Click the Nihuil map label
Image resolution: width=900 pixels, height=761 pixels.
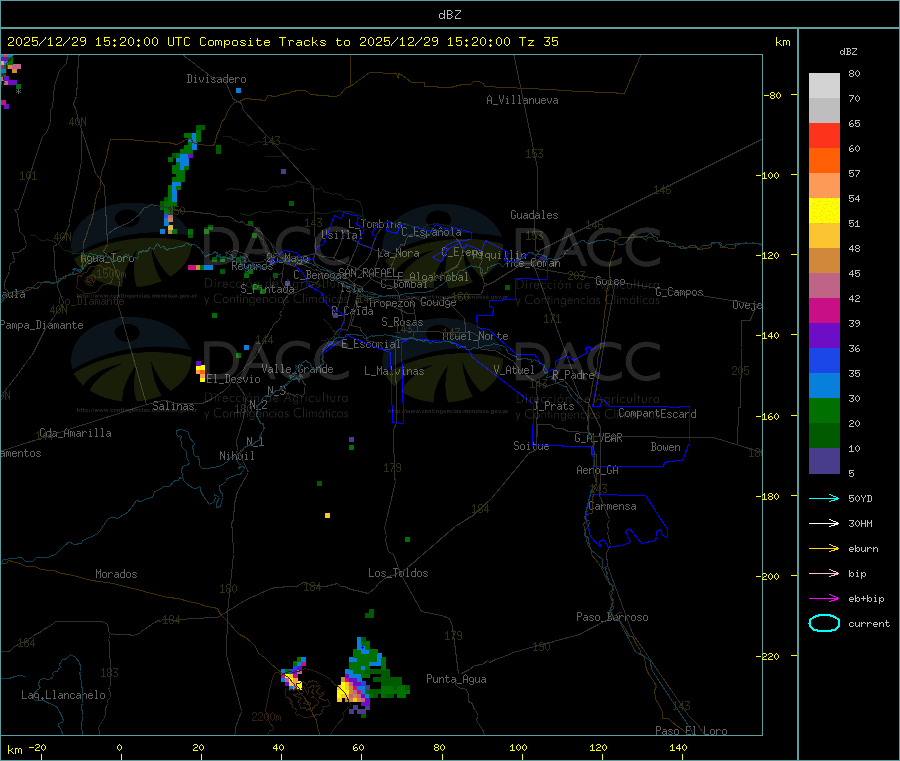point(237,456)
